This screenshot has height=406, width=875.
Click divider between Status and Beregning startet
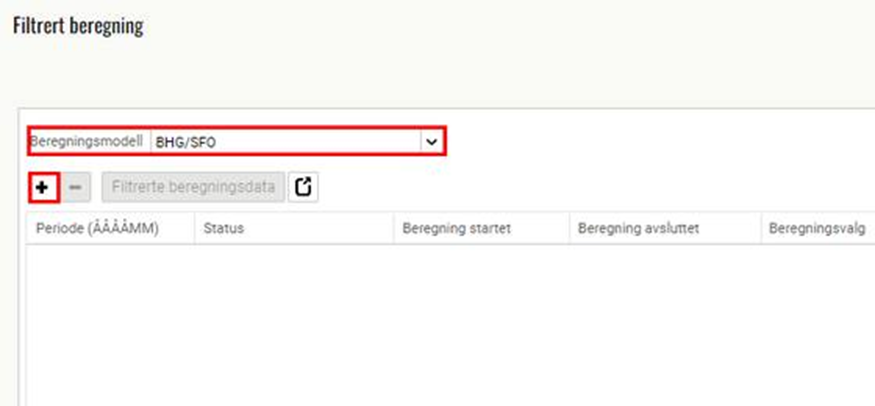coord(393,228)
